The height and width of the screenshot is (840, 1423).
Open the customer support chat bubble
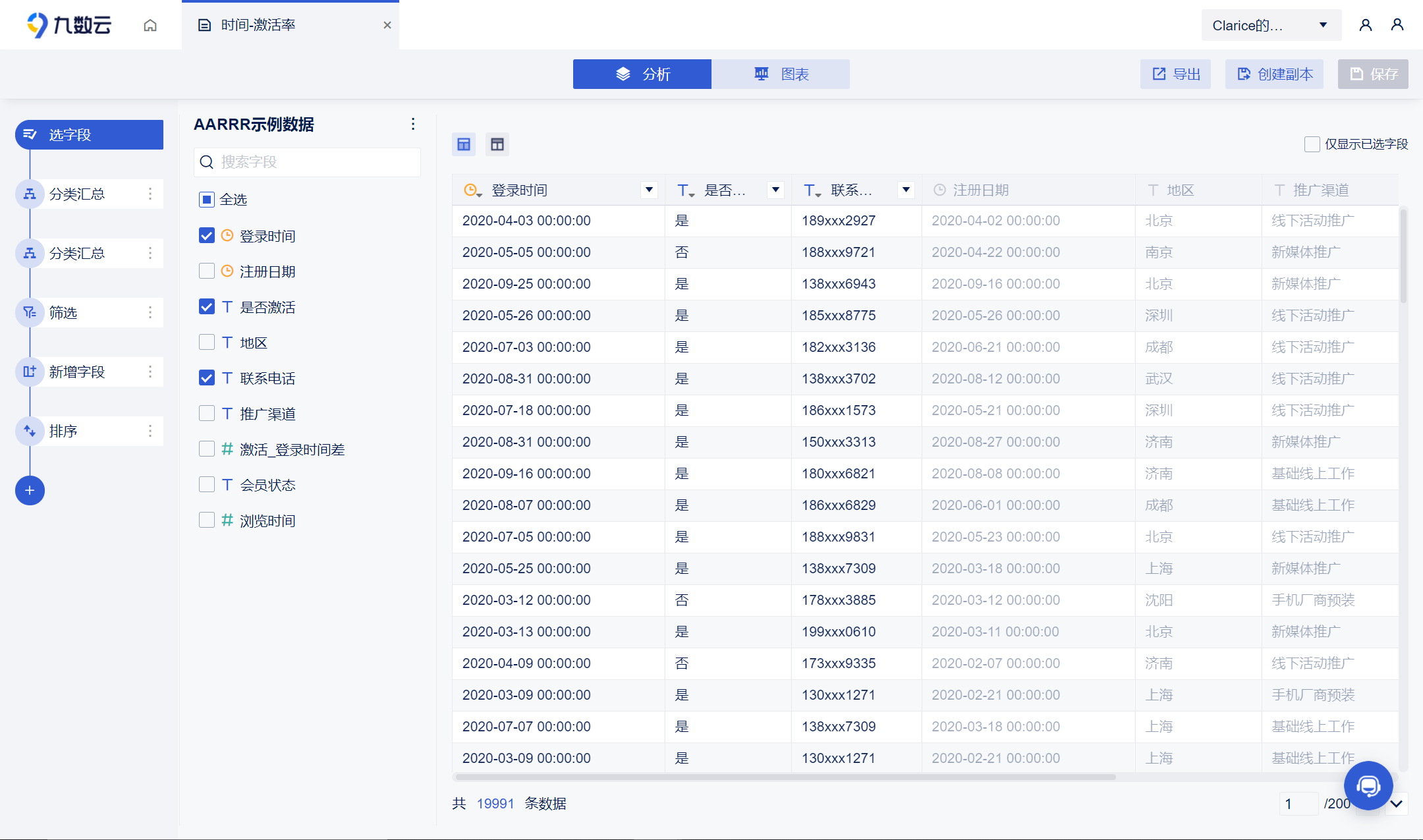point(1368,785)
